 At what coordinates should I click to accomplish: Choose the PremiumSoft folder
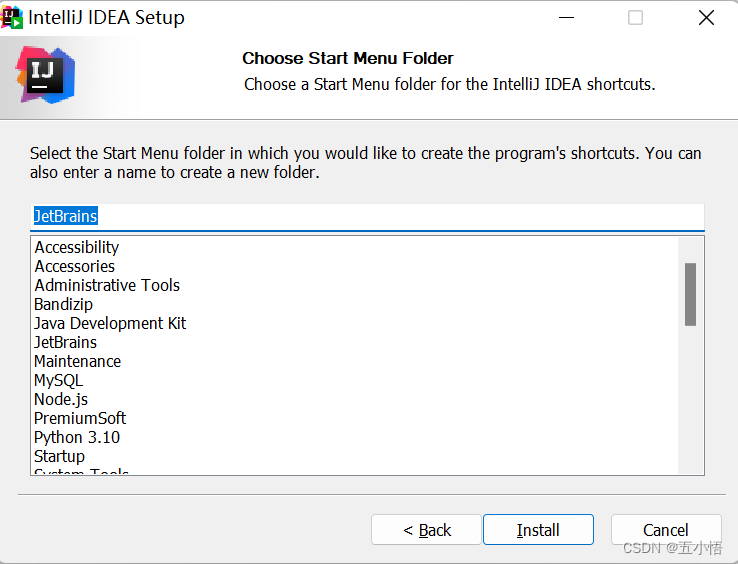click(80, 418)
